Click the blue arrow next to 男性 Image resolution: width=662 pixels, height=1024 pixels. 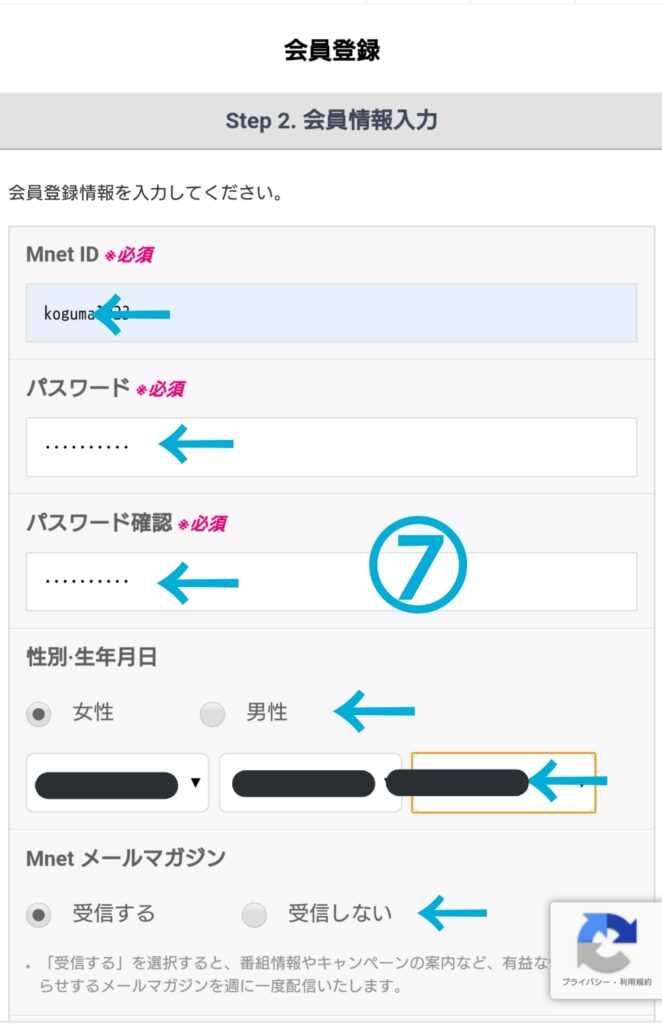(x=374, y=711)
